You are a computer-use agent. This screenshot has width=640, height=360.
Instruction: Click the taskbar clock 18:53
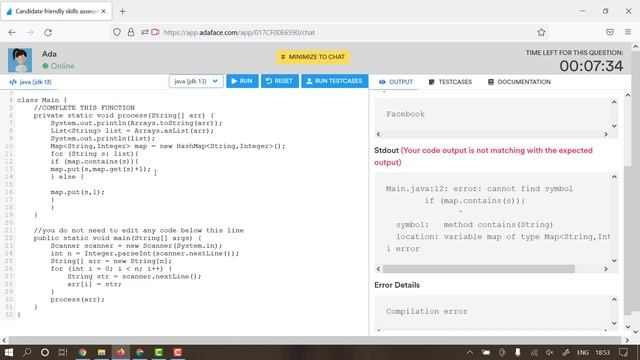(x=602, y=352)
